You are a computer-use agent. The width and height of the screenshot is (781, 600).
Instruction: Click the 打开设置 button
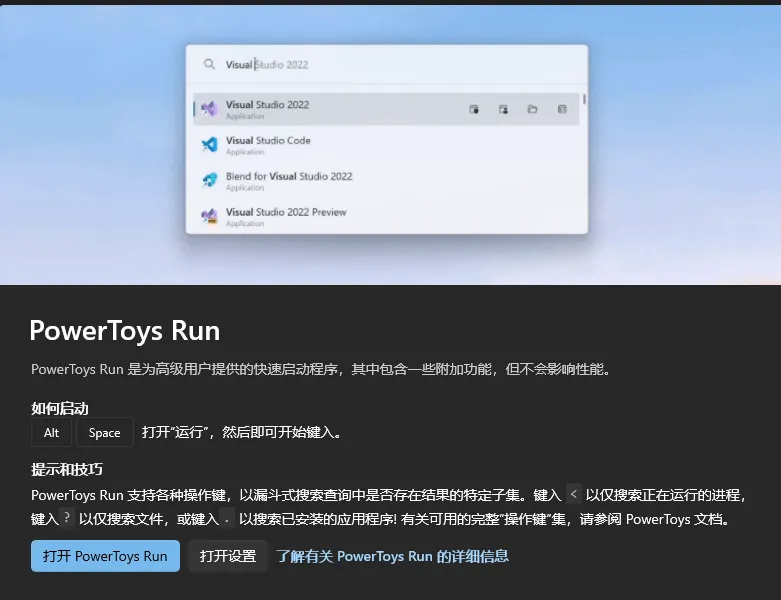[228, 556]
